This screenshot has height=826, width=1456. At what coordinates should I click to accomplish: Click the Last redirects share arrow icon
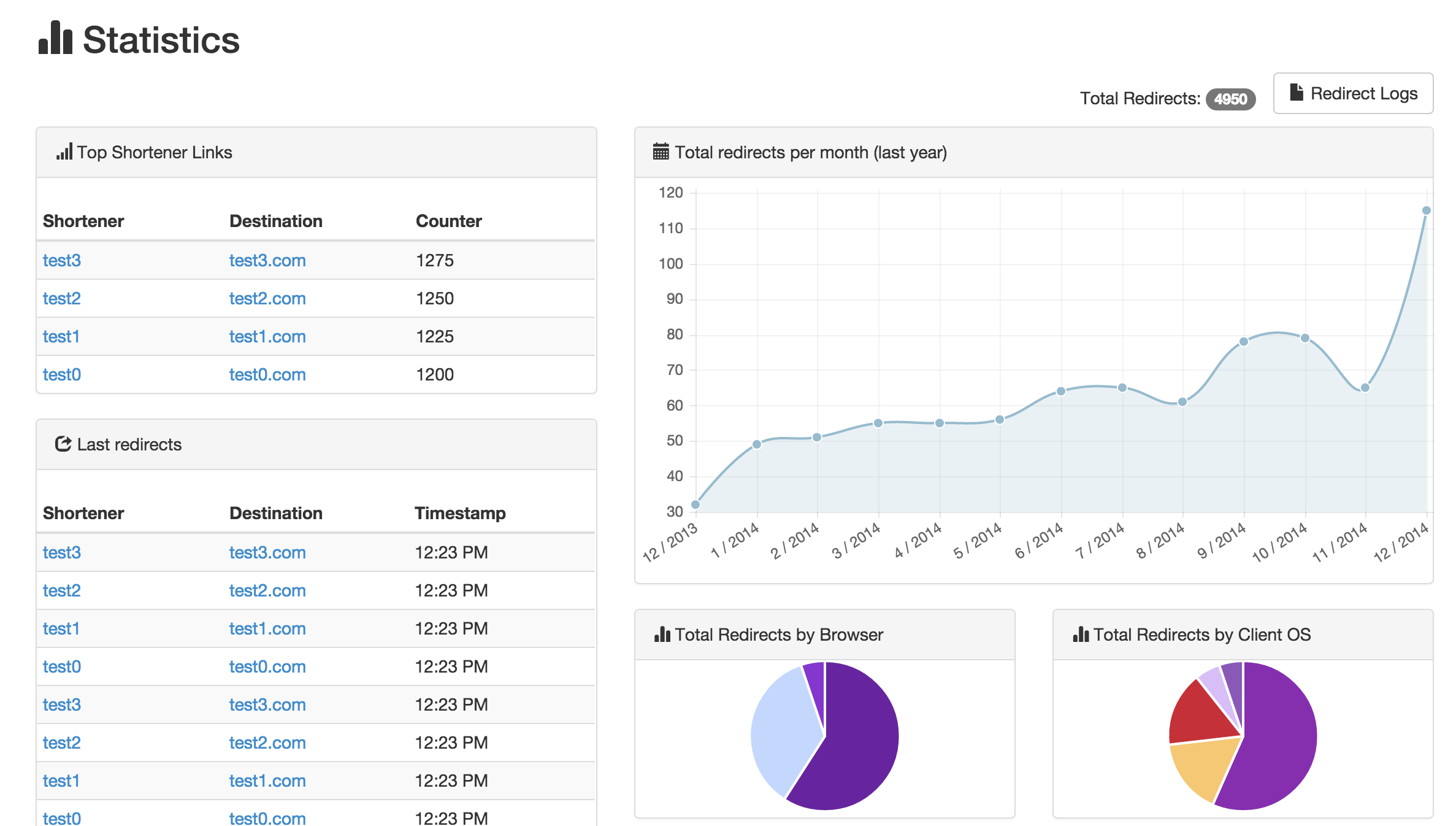point(63,444)
